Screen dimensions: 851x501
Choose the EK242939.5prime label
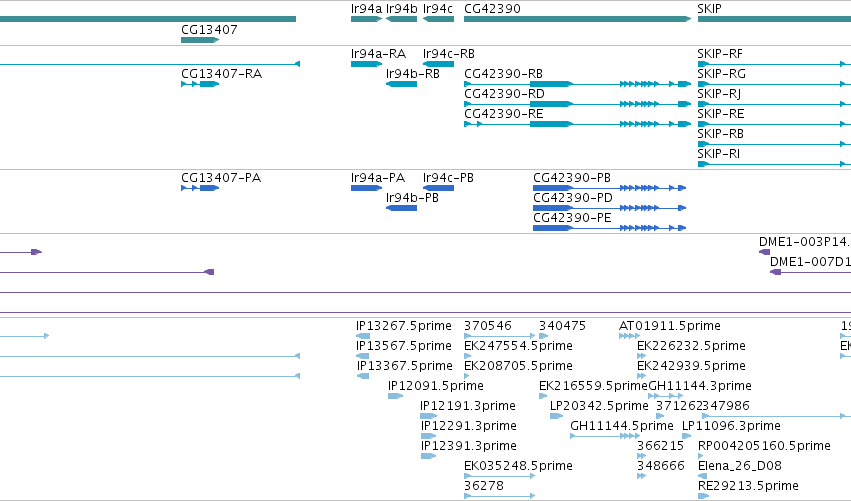691,366
